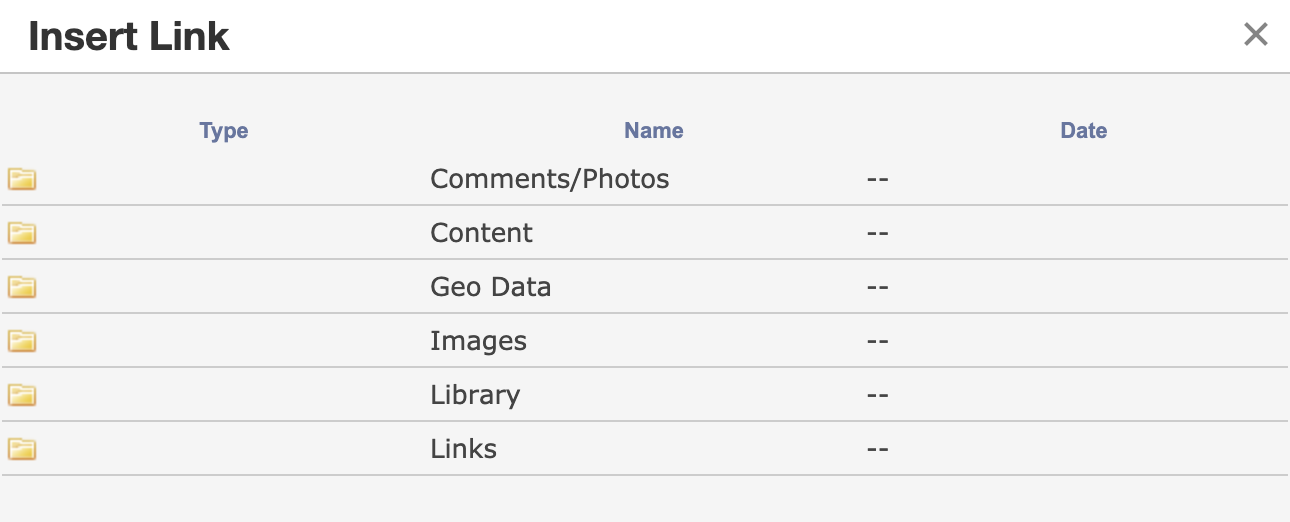Click the date placeholder for Links row
The width and height of the screenshot is (1290, 522).
(x=878, y=449)
